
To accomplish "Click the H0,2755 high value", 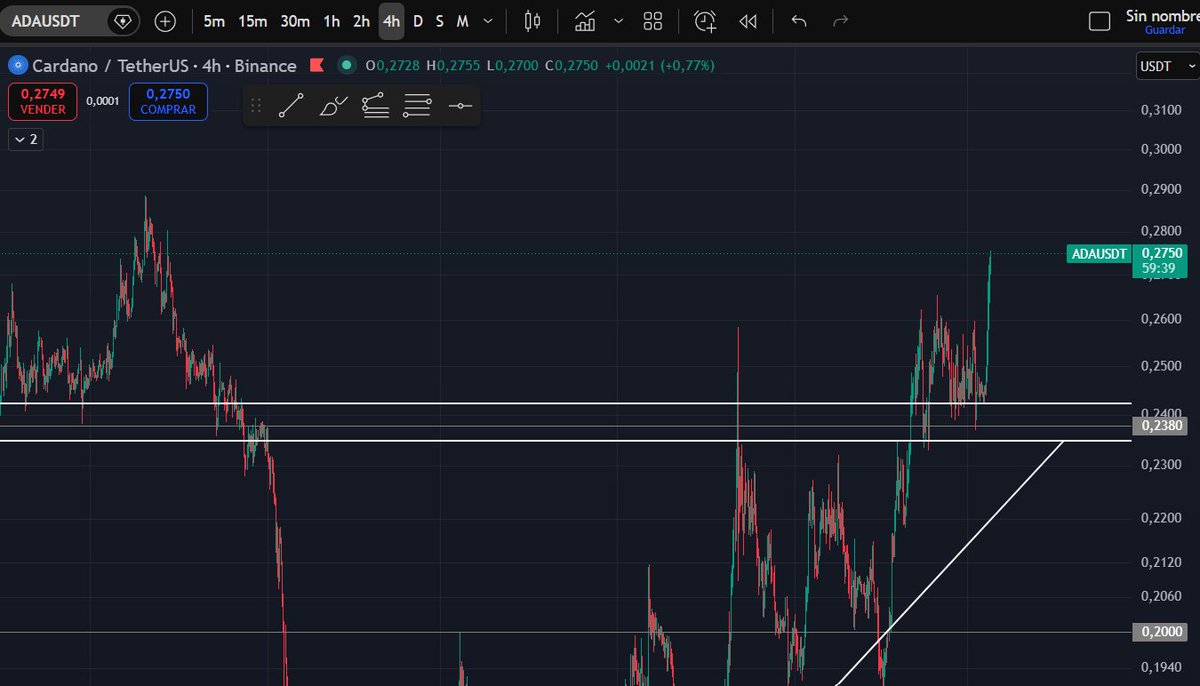I will (x=453, y=66).
